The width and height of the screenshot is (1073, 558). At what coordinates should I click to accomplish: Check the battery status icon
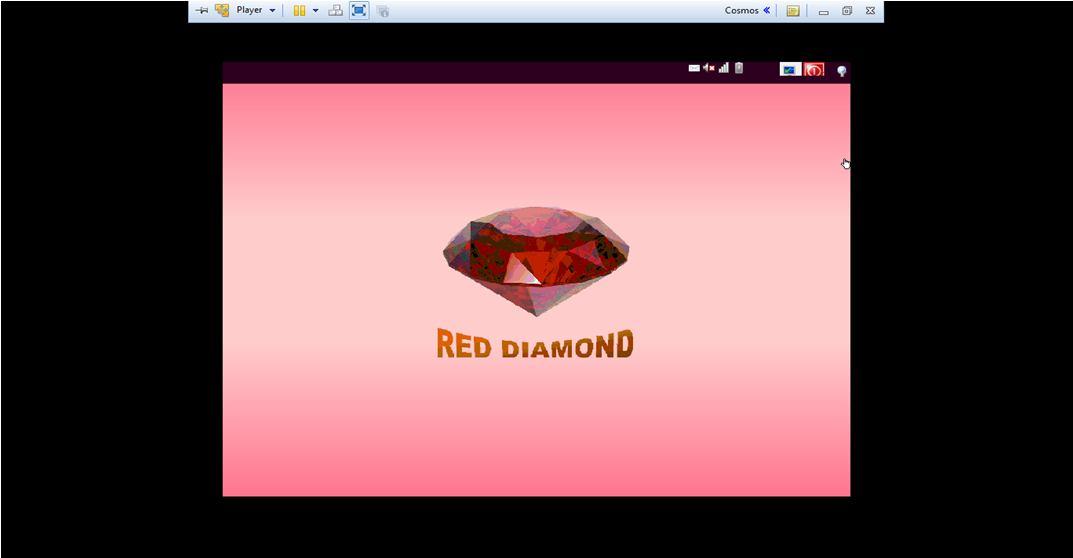tap(739, 68)
